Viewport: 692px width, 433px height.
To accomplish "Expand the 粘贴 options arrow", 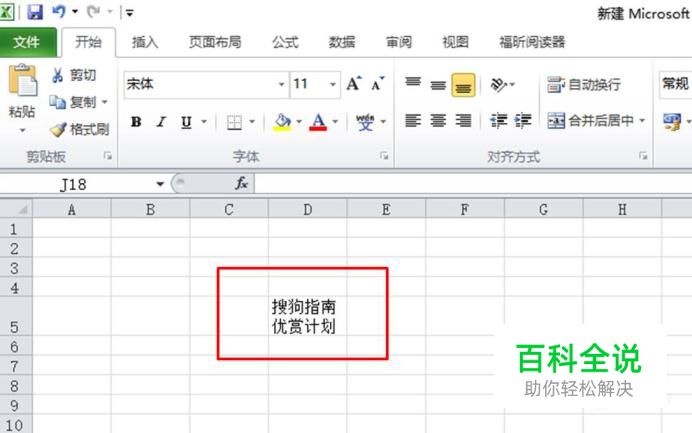I will (x=22, y=131).
